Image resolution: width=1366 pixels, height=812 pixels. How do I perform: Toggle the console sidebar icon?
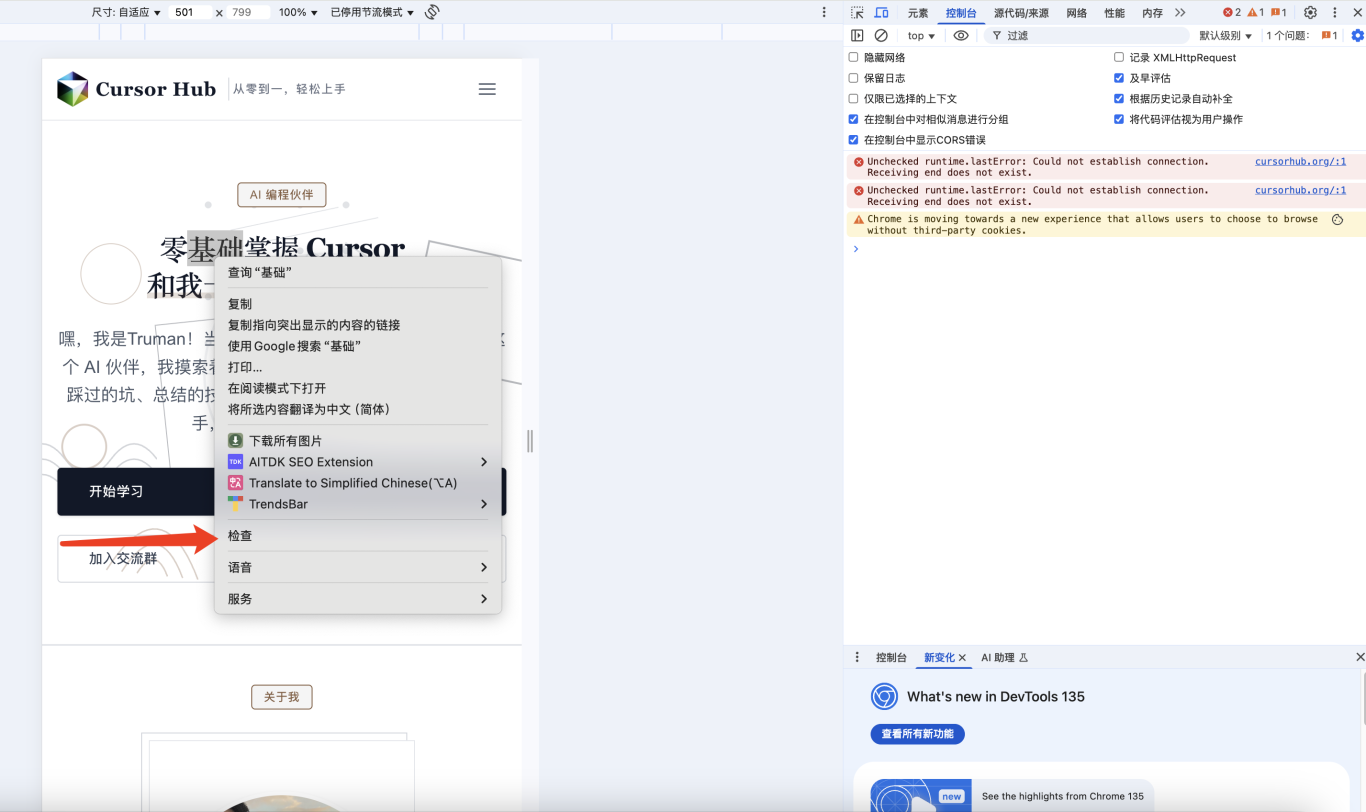click(x=857, y=35)
